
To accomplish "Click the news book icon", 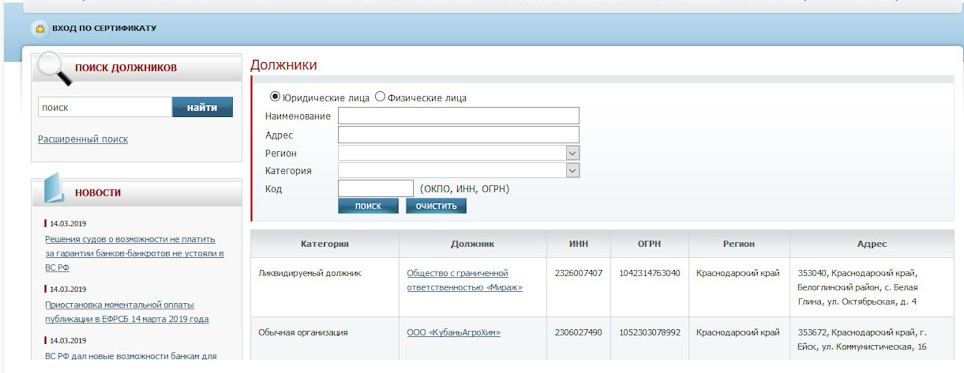I will 53,188.
